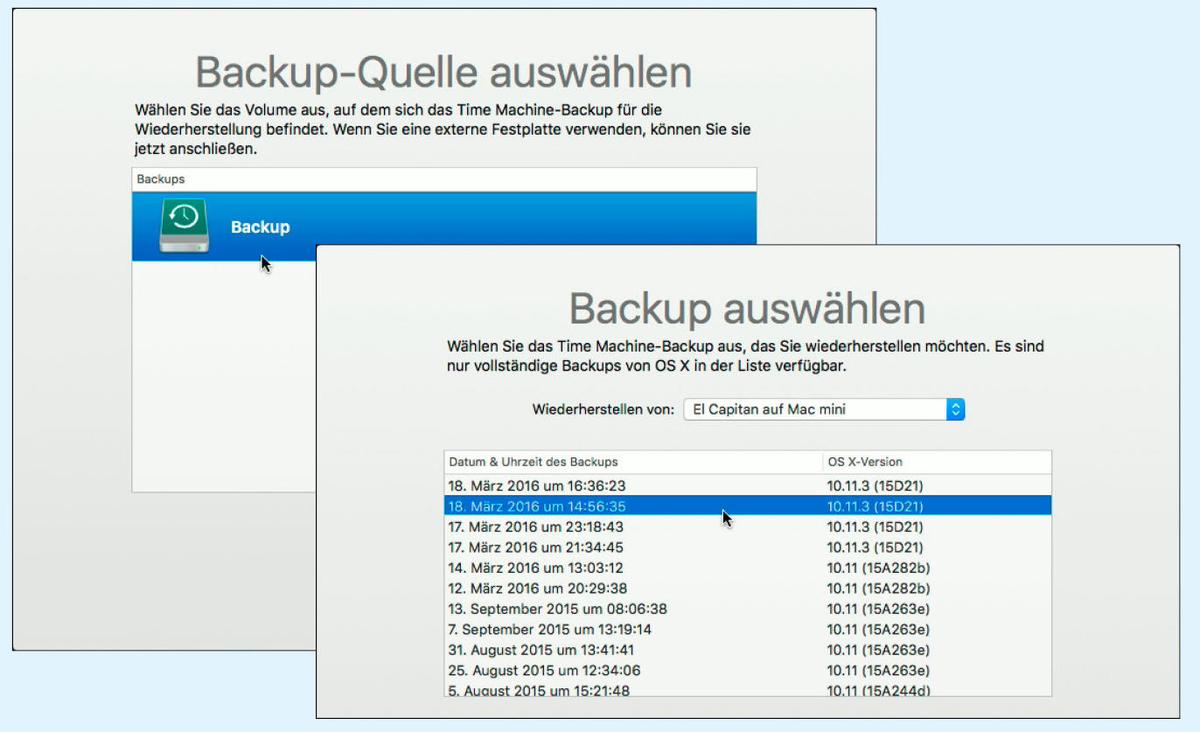Select backup 17. März 2016 um 21:34:45
Image resolution: width=1200 pixels, height=732 pixels.
coord(748,547)
